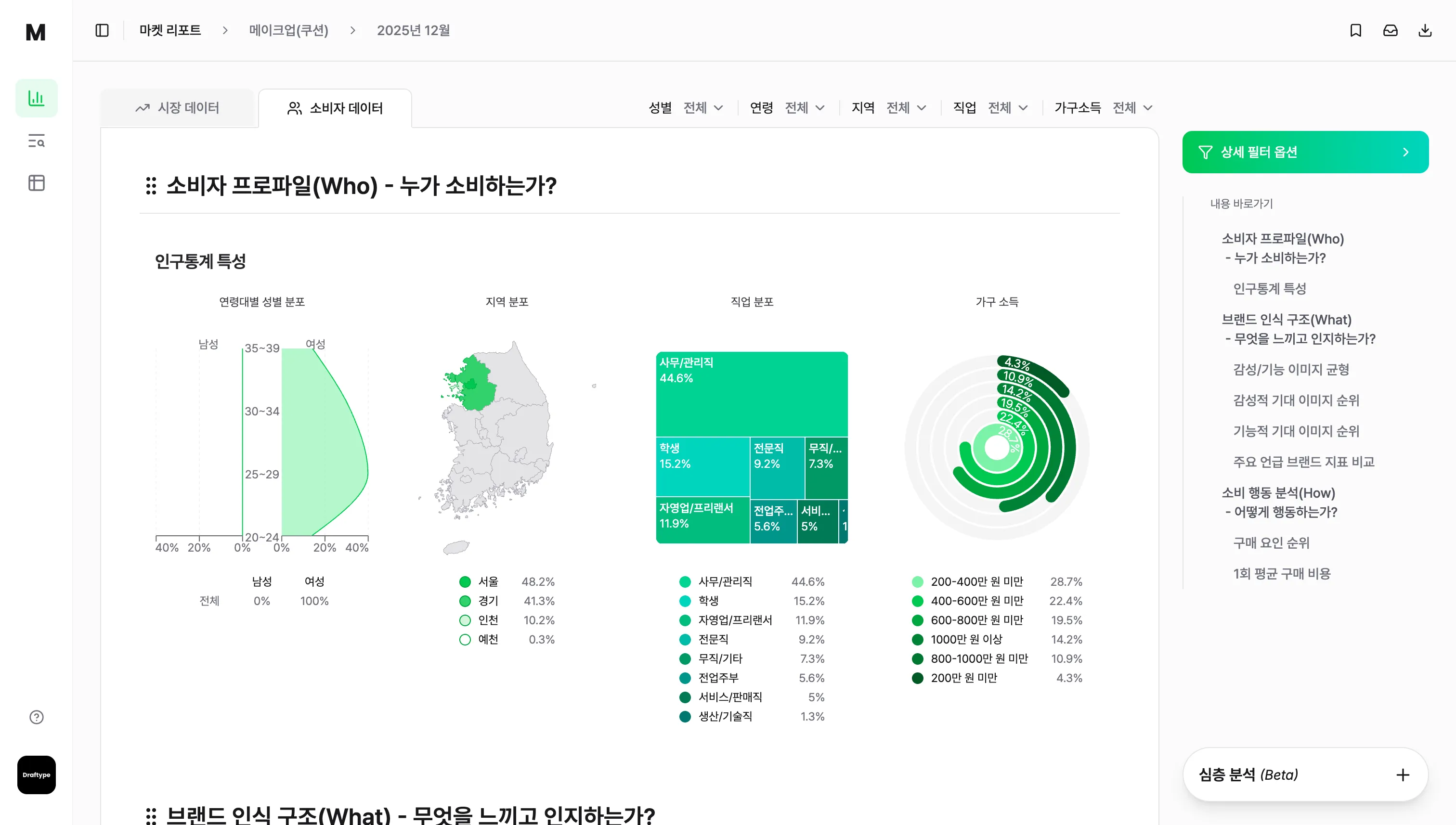Click 사무/관리직 44.6% treemap block
1456x825 pixels.
752,394
